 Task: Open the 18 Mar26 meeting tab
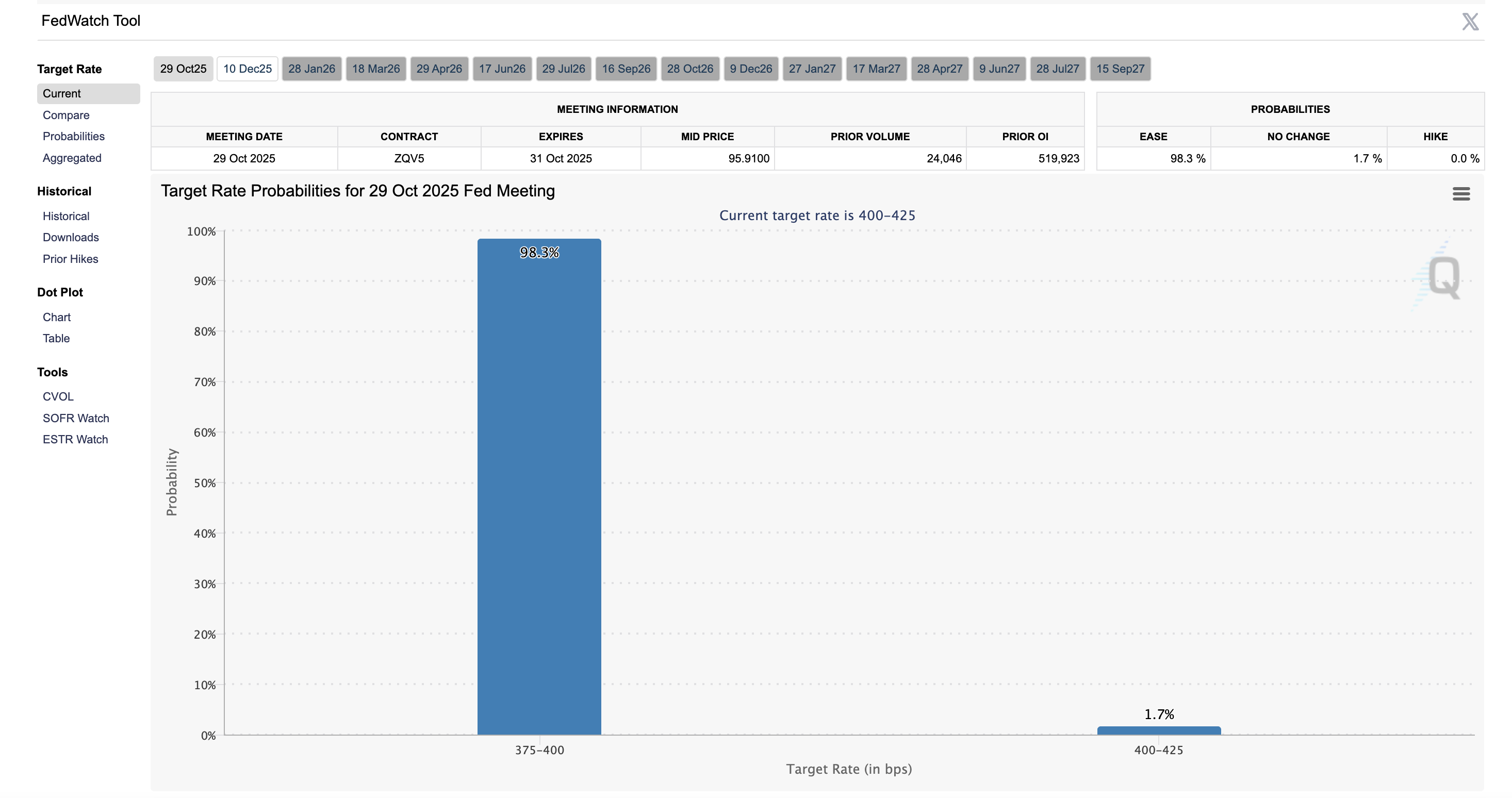(375, 69)
